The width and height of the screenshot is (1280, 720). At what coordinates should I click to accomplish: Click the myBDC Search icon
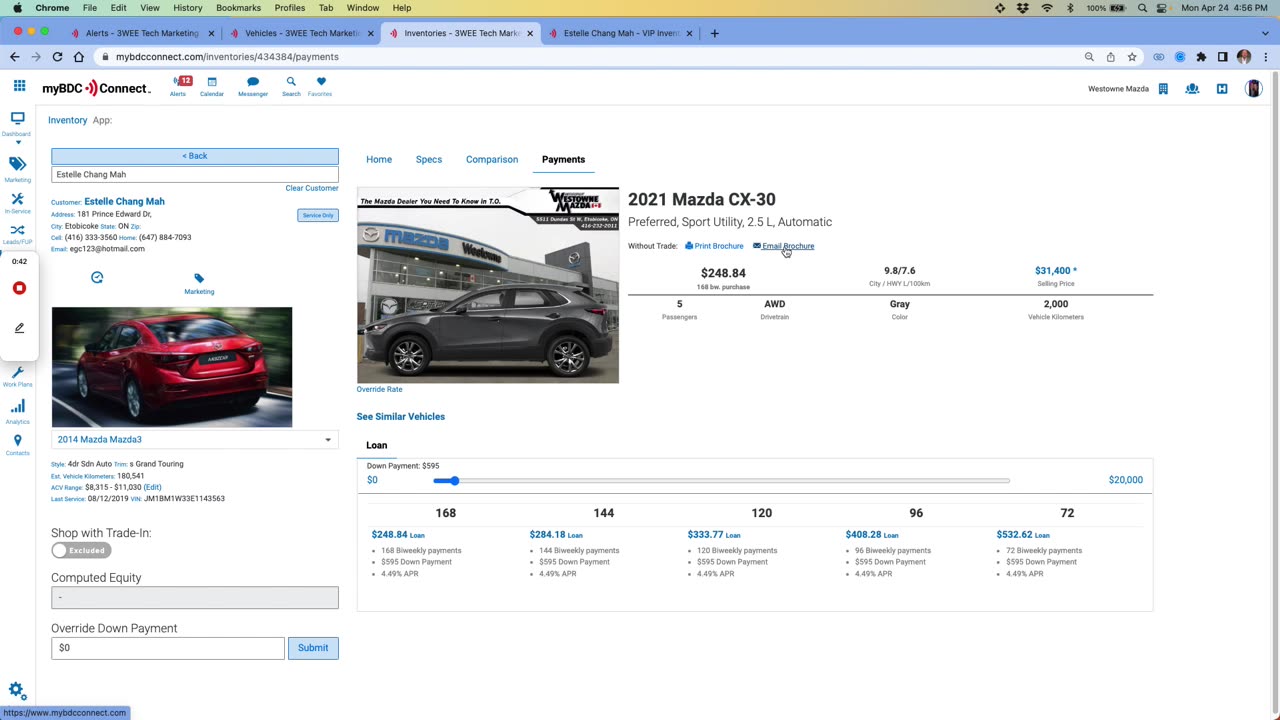pos(291,86)
